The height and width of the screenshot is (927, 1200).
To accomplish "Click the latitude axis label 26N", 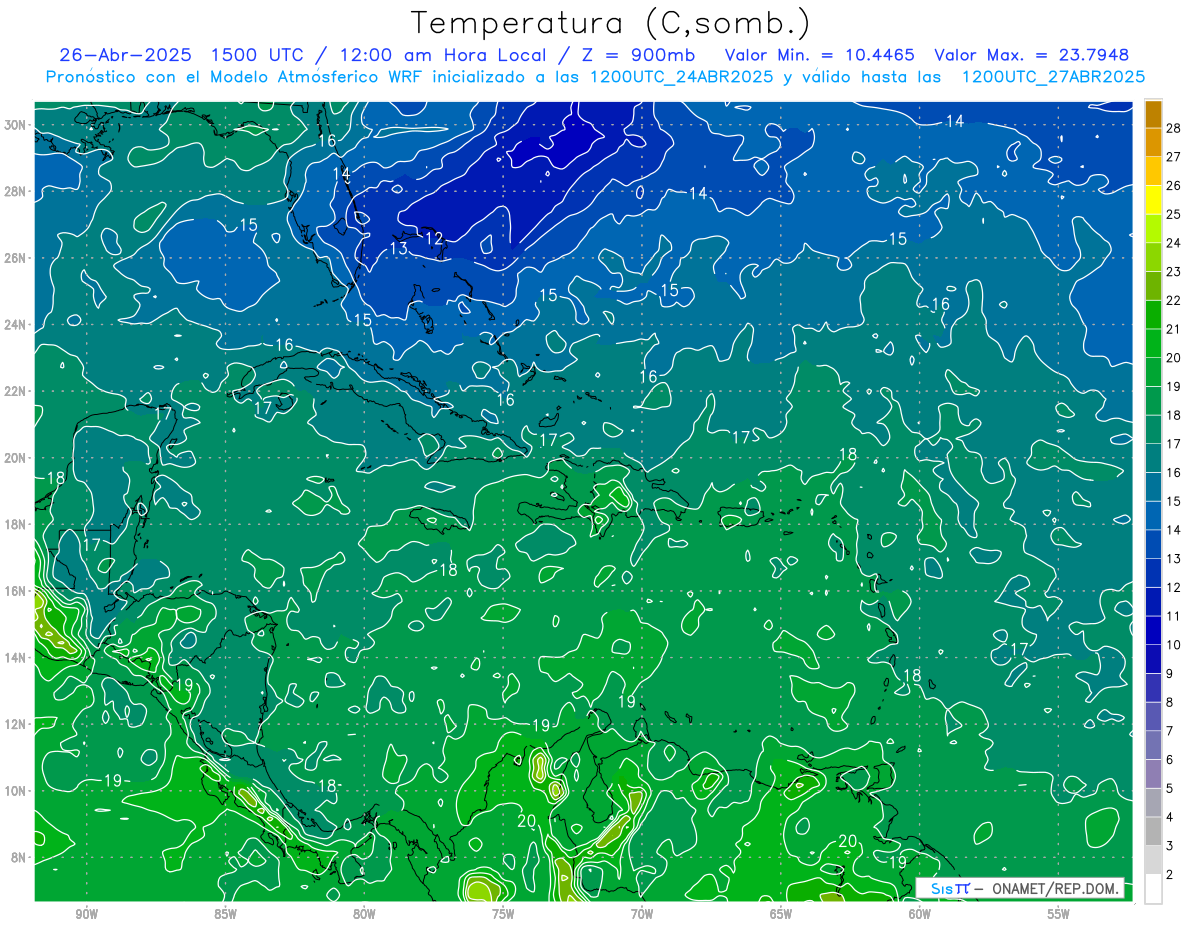I will pyautogui.click(x=16, y=258).
